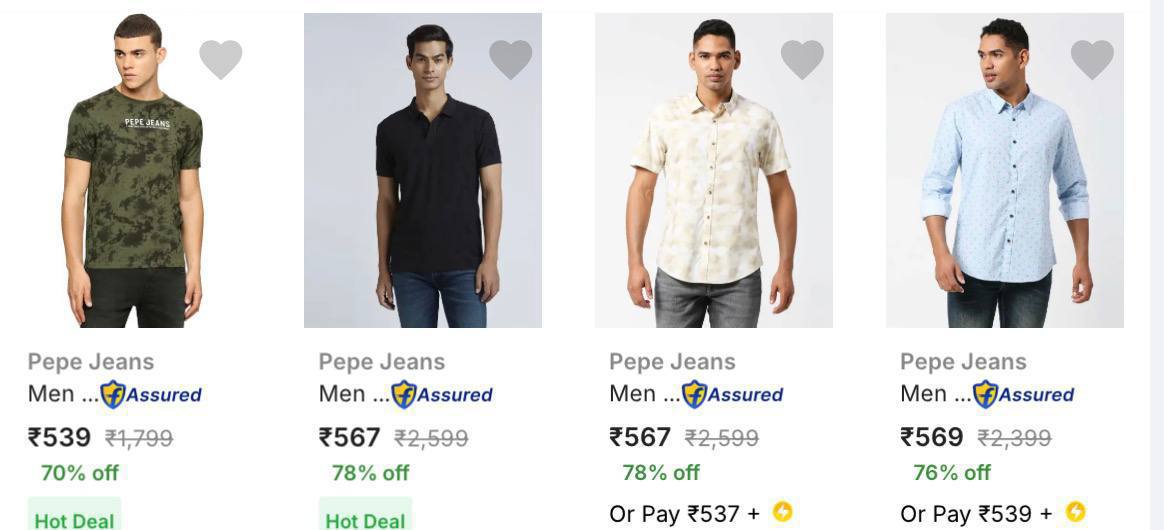The image size is (1164, 530).
Task: Open cream printed shirt product image
Action: 713,170
